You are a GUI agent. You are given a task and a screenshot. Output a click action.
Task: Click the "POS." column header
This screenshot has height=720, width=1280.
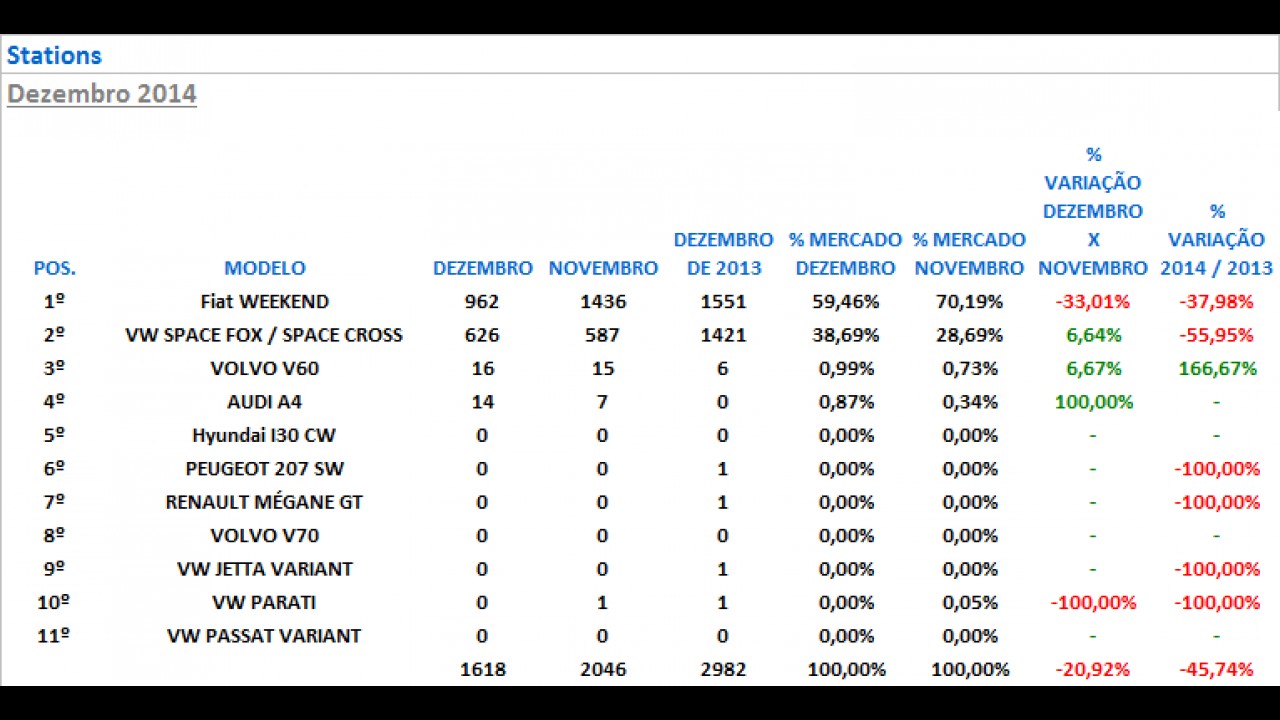click(x=55, y=268)
